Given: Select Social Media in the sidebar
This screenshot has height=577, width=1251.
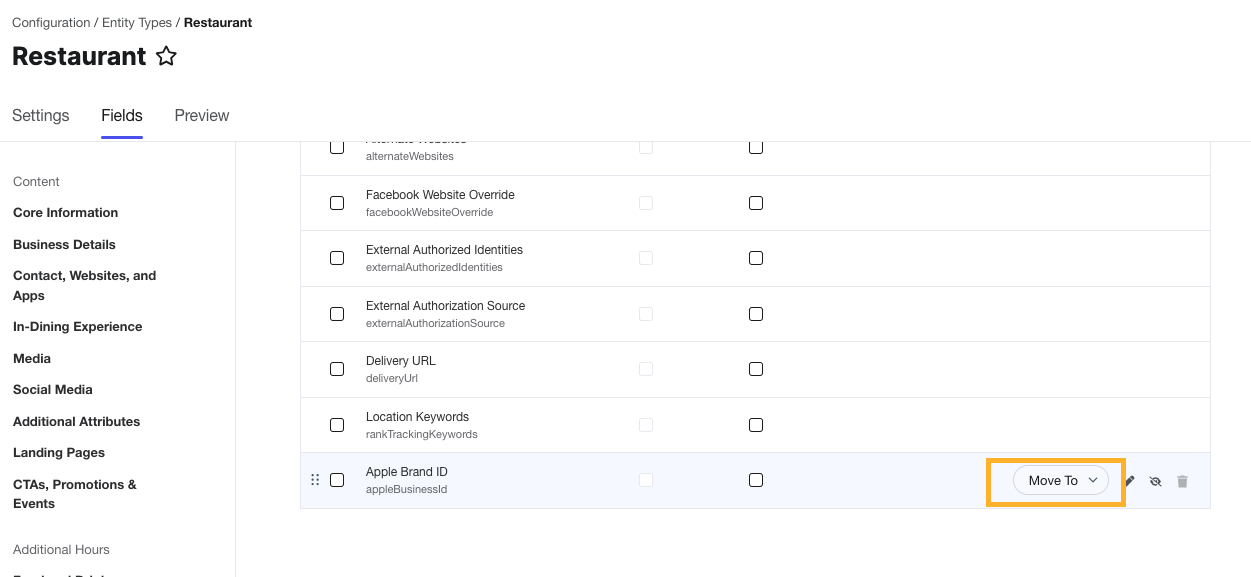Looking at the screenshot, I should (x=53, y=390).
